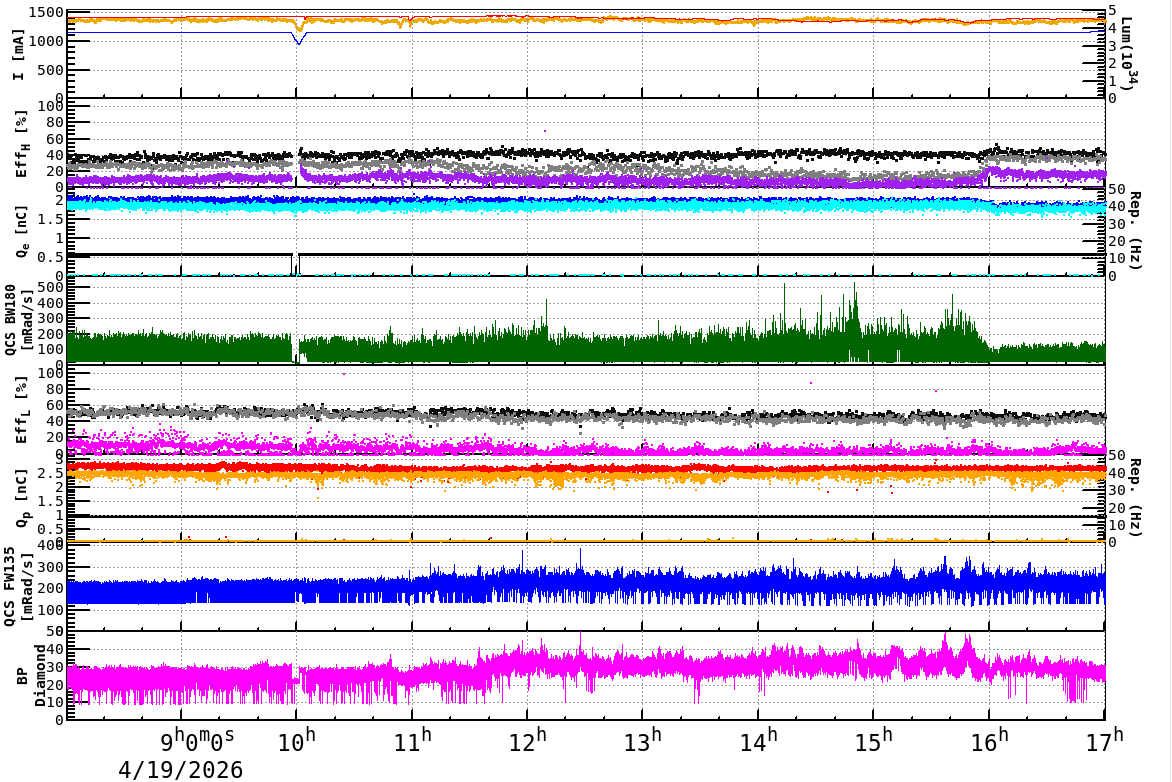Click the Qp [nC] axis title
This screenshot has width=1172, height=782.
click(21, 497)
